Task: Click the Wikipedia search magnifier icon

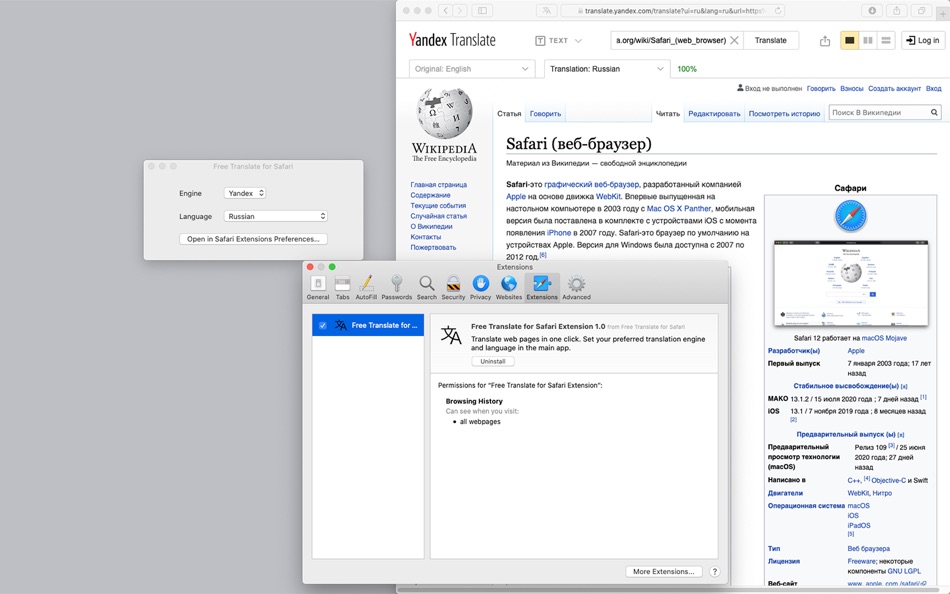Action: 934,112
